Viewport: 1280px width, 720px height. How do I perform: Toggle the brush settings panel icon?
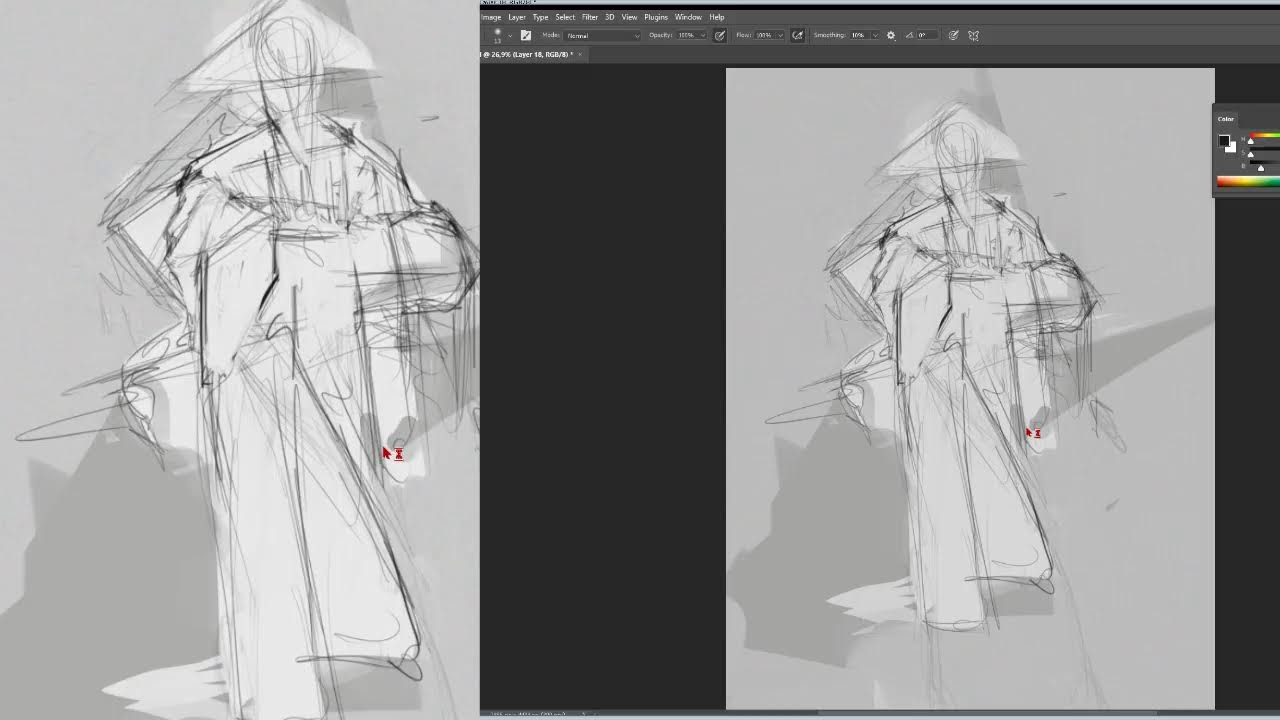526,35
